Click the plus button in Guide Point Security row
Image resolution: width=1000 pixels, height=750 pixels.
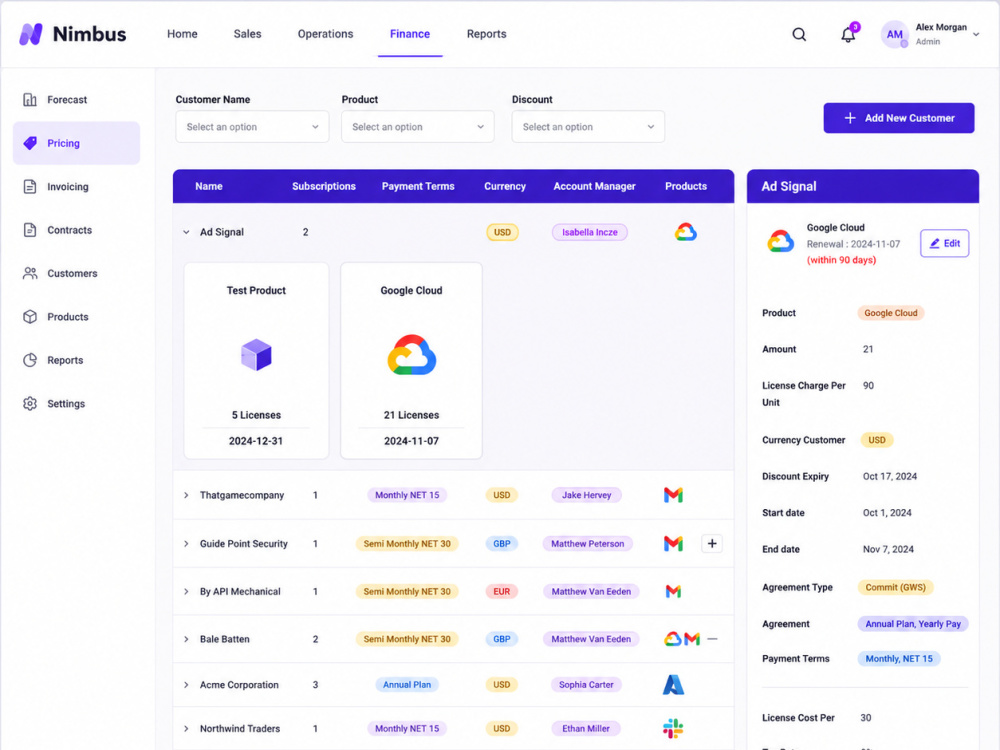(x=712, y=543)
